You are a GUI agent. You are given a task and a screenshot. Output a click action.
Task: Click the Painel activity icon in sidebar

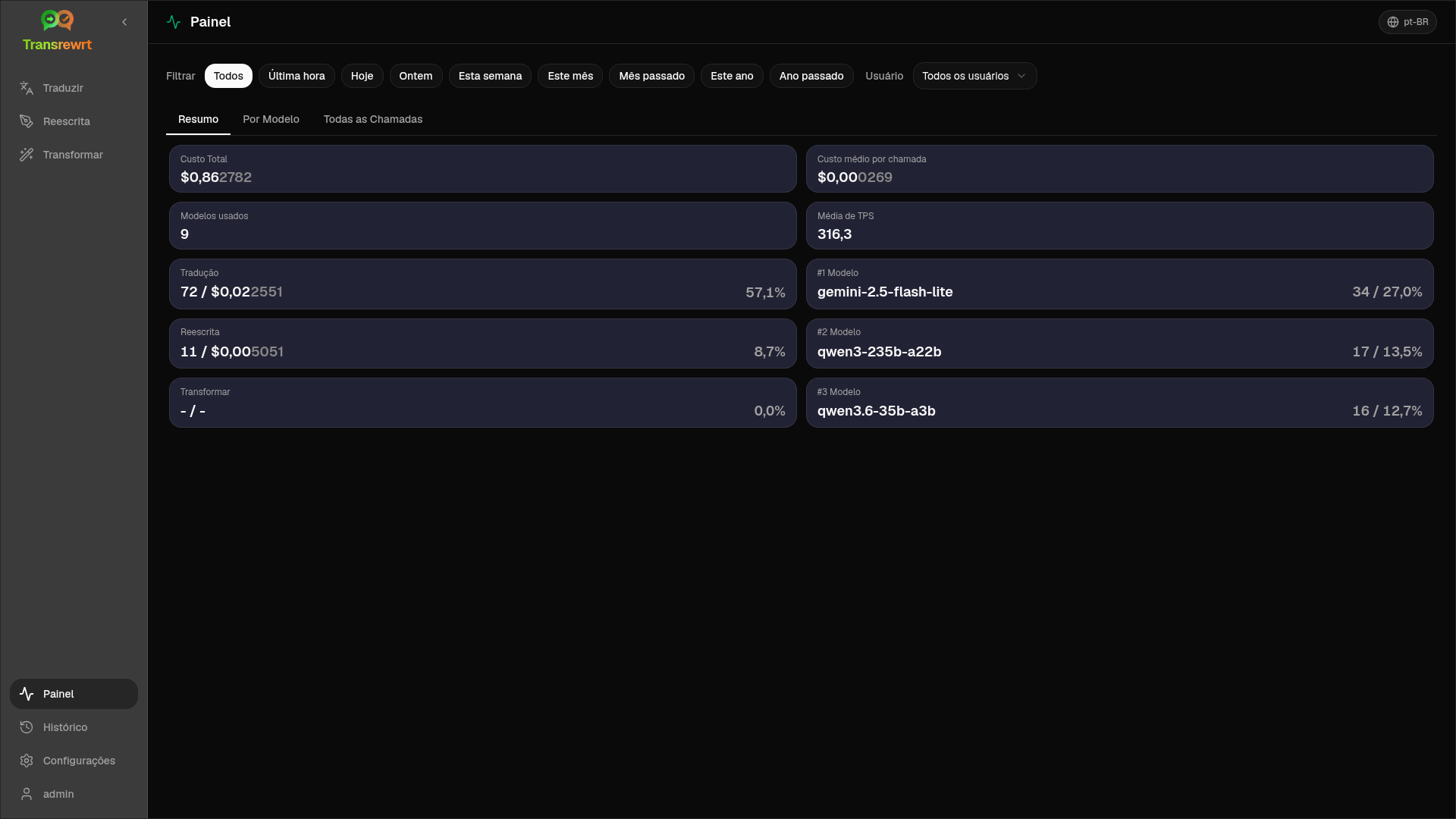27,694
